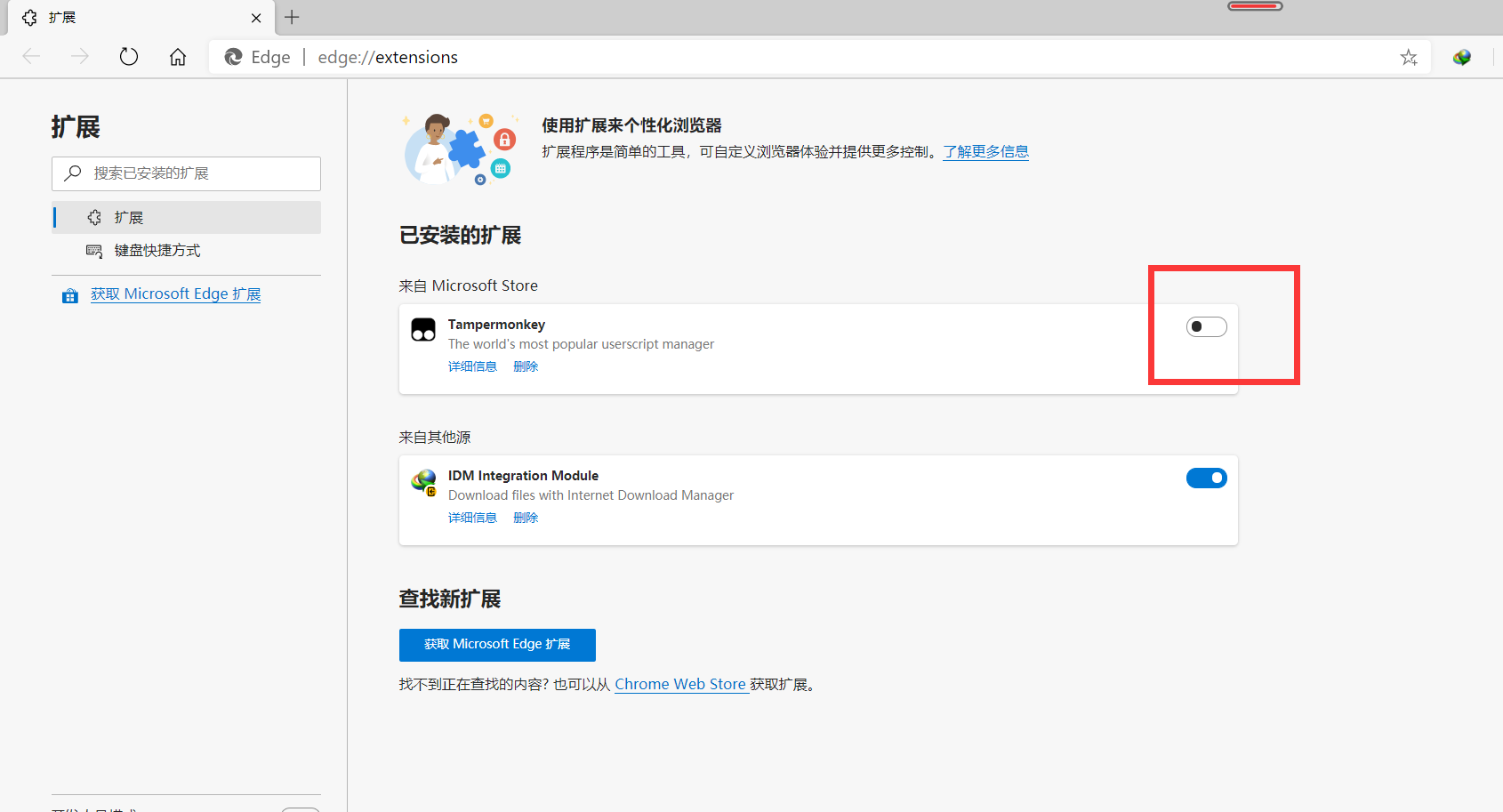Open the 了解更多信息 link
The width and height of the screenshot is (1503, 812).
tap(986, 152)
